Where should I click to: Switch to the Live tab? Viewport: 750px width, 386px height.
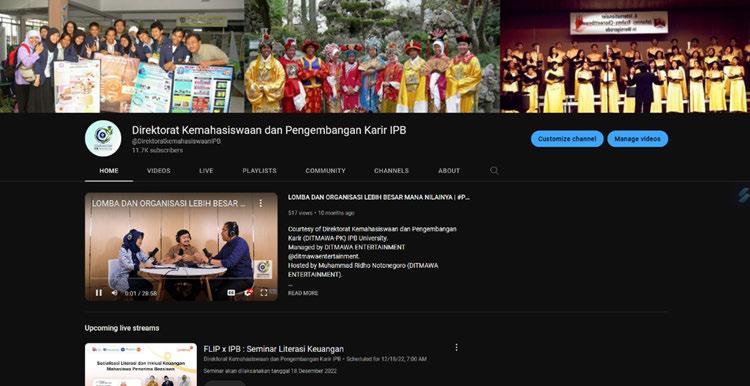(206, 171)
